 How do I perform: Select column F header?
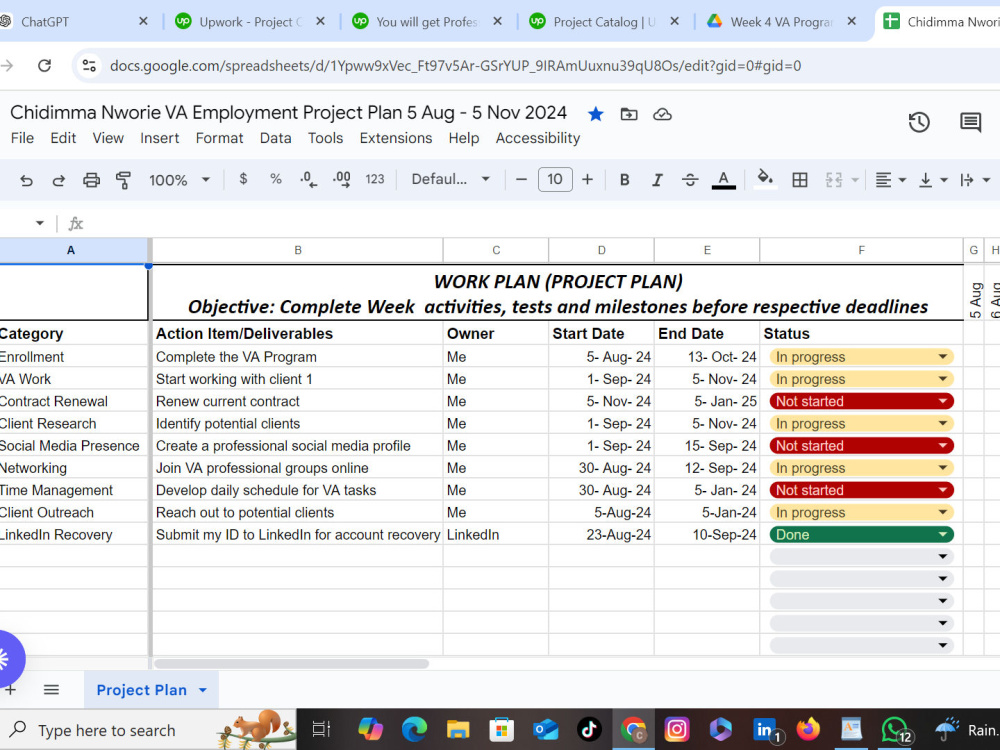pyautogui.click(x=861, y=251)
